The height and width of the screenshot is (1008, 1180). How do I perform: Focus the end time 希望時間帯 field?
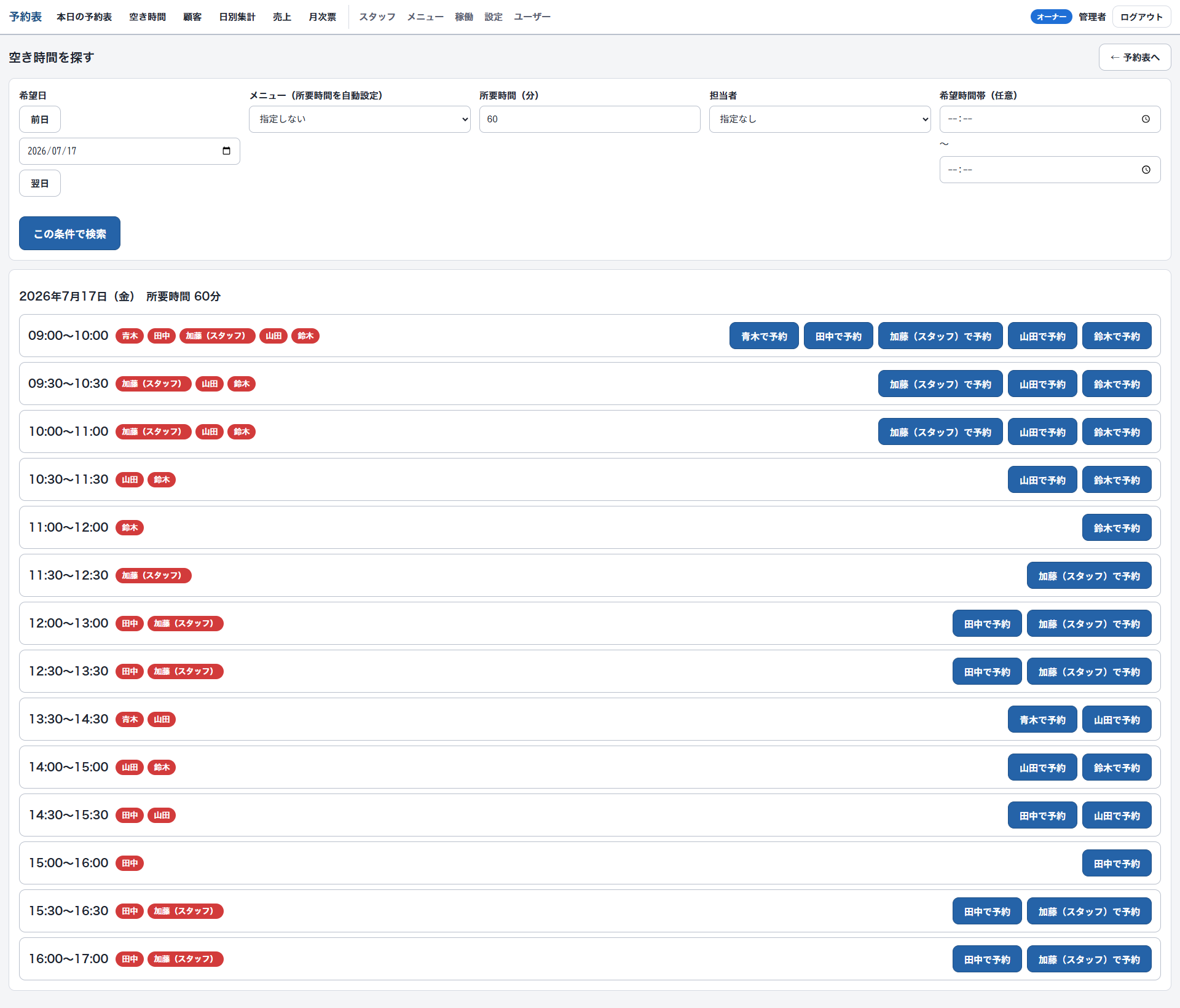click(x=1050, y=170)
